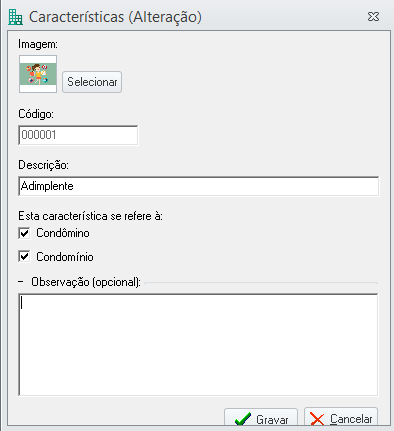Collapse the Observação section with minus sign
Screen dimensions: 394x431
pos(21,282)
